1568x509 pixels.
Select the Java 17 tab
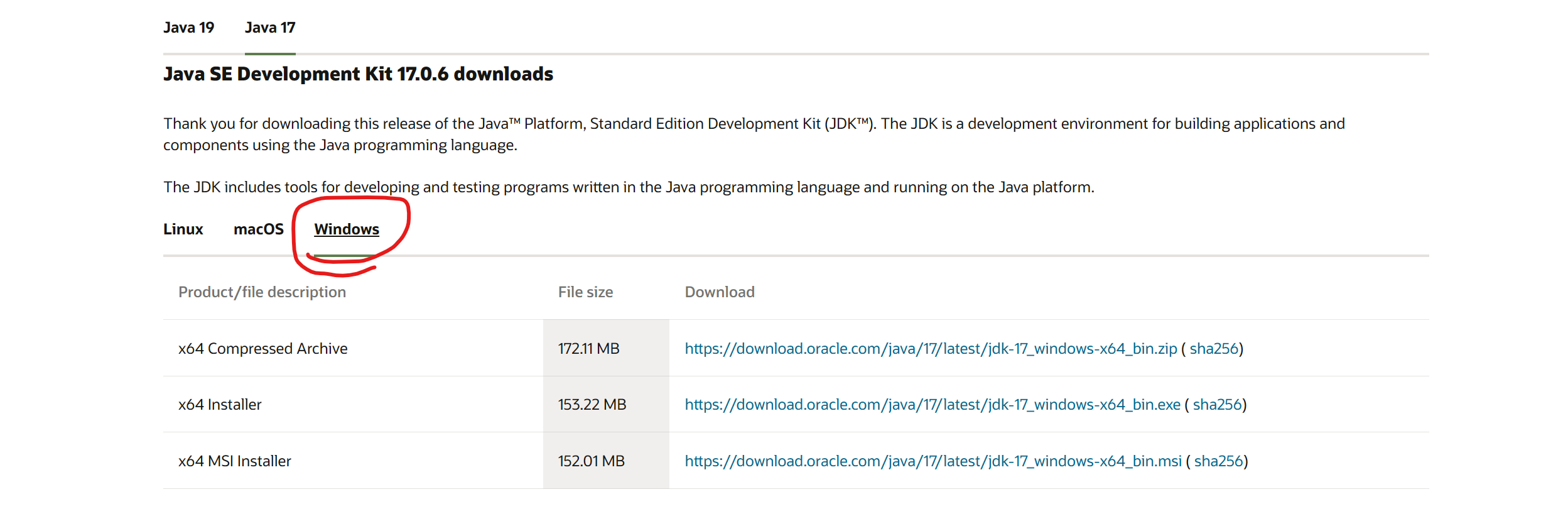coord(270,28)
